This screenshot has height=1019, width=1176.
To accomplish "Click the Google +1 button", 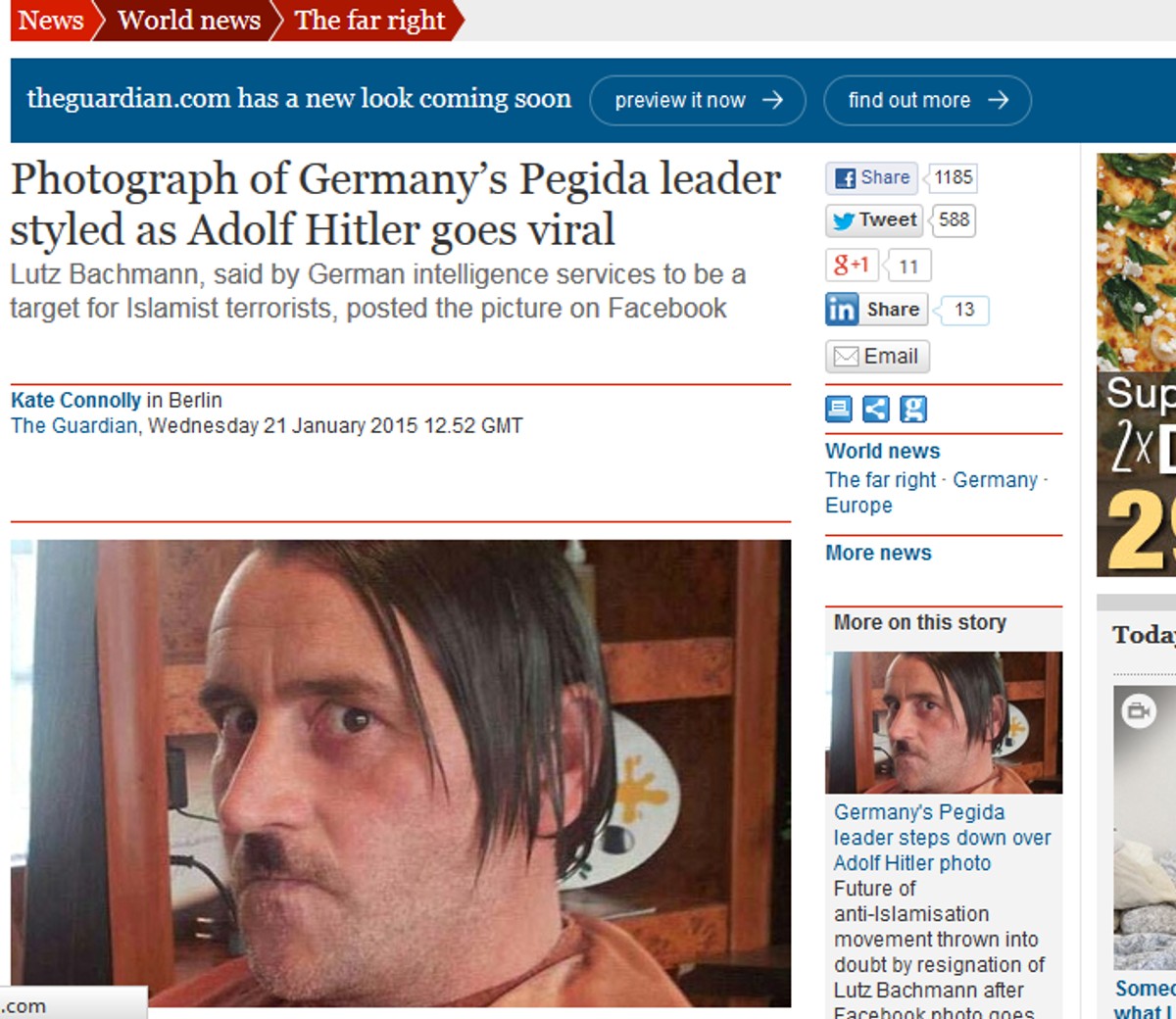I will pos(850,266).
